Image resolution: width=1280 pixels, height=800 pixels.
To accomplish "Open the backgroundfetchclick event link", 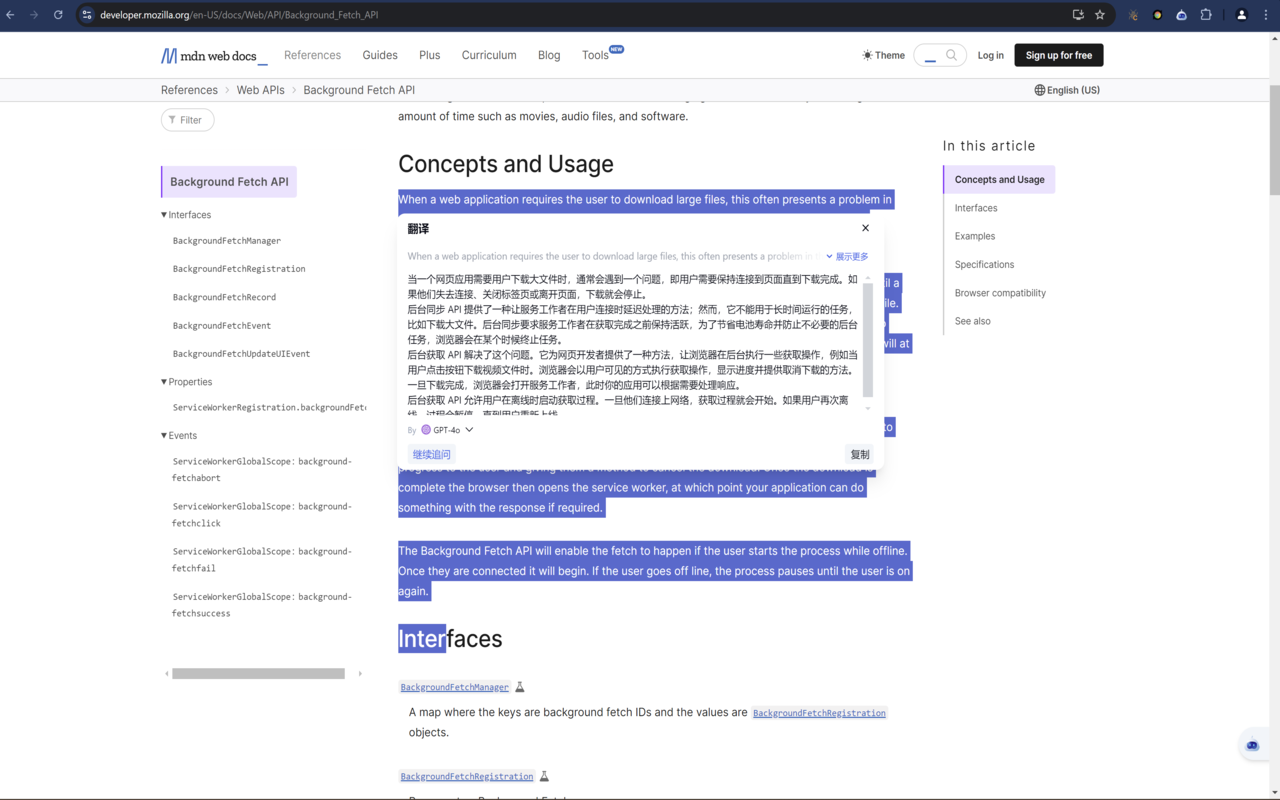I will [x=262, y=515].
